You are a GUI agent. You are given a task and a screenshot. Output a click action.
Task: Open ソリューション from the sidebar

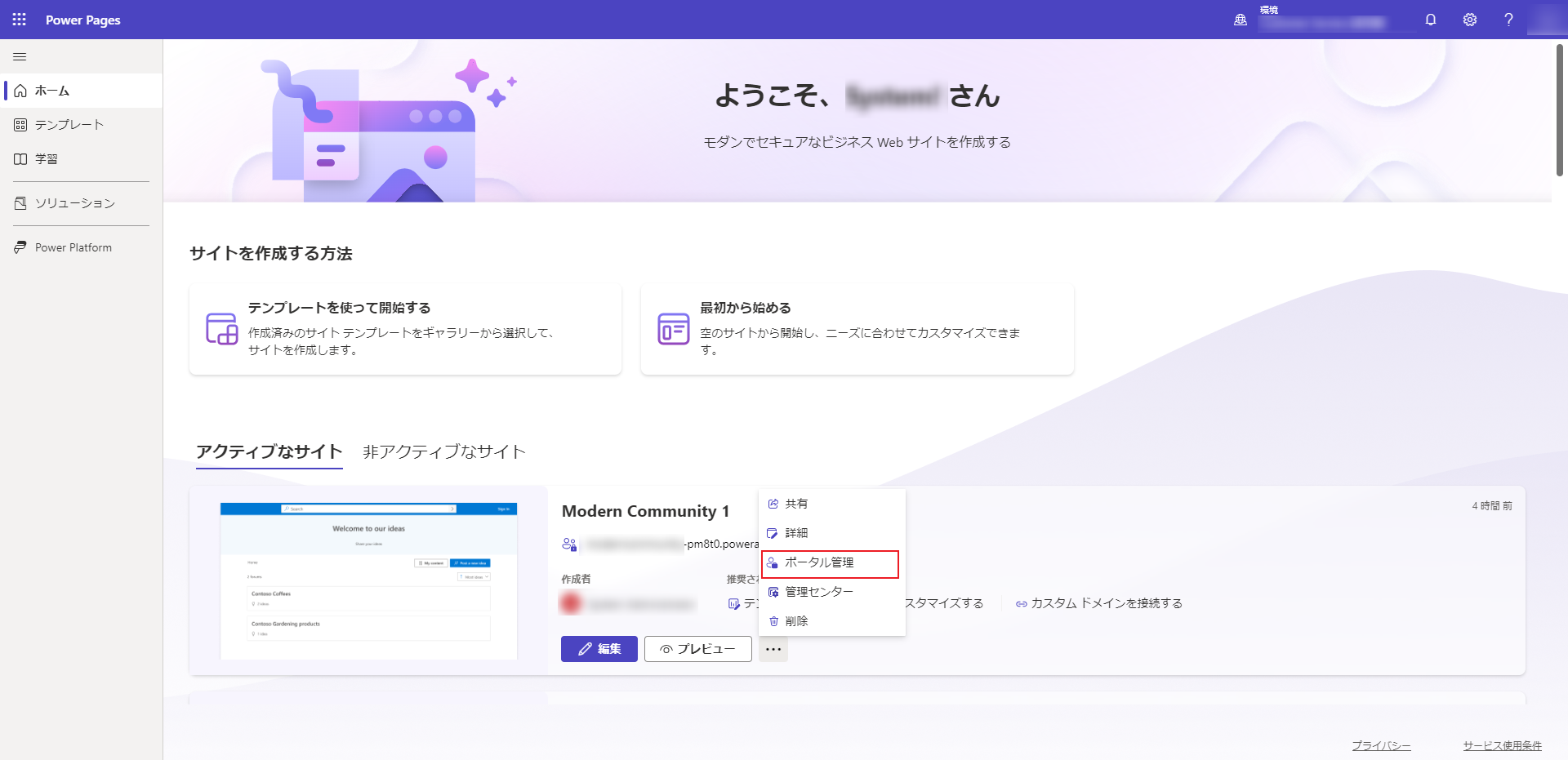tap(74, 202)
